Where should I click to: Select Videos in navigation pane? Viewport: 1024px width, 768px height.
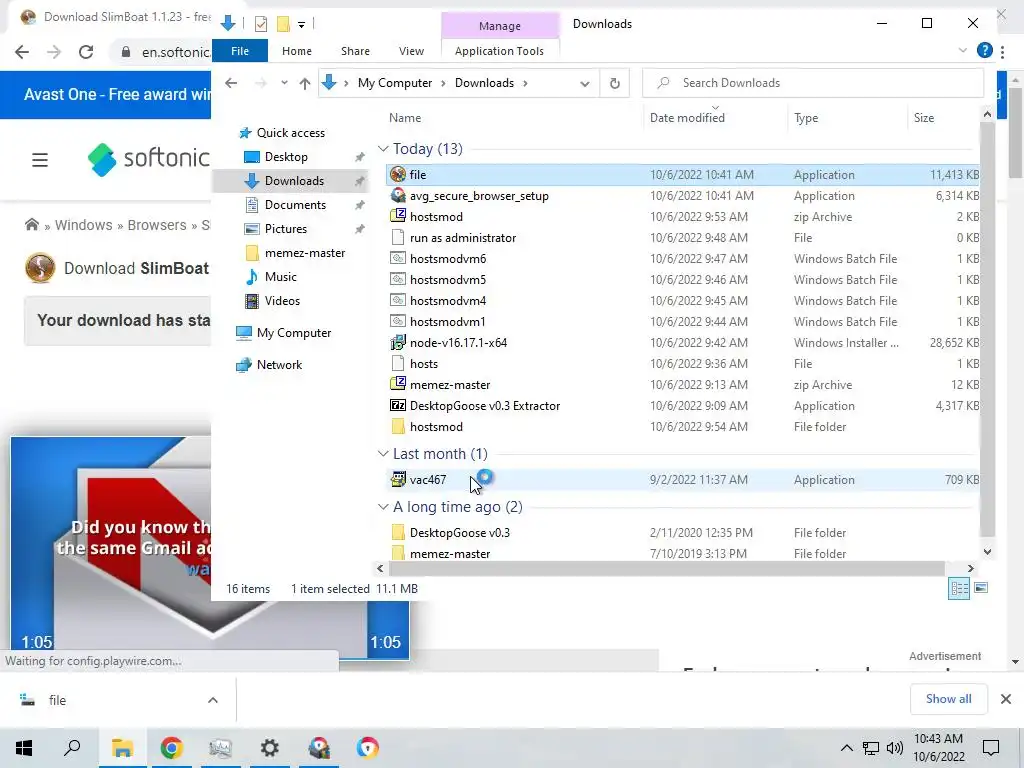pos(282,301)
